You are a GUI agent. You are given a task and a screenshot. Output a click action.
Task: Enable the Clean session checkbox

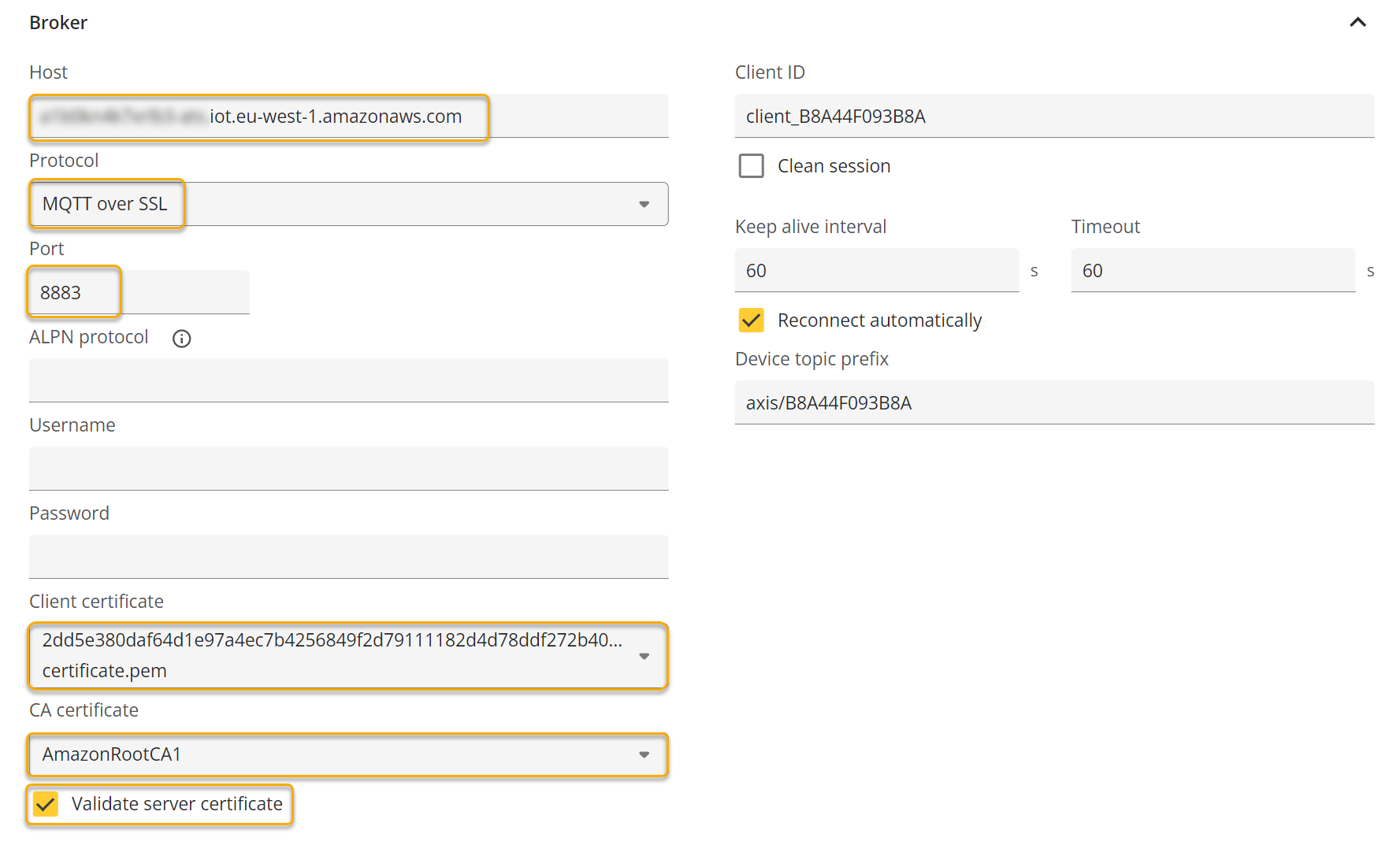coord(752,166)
